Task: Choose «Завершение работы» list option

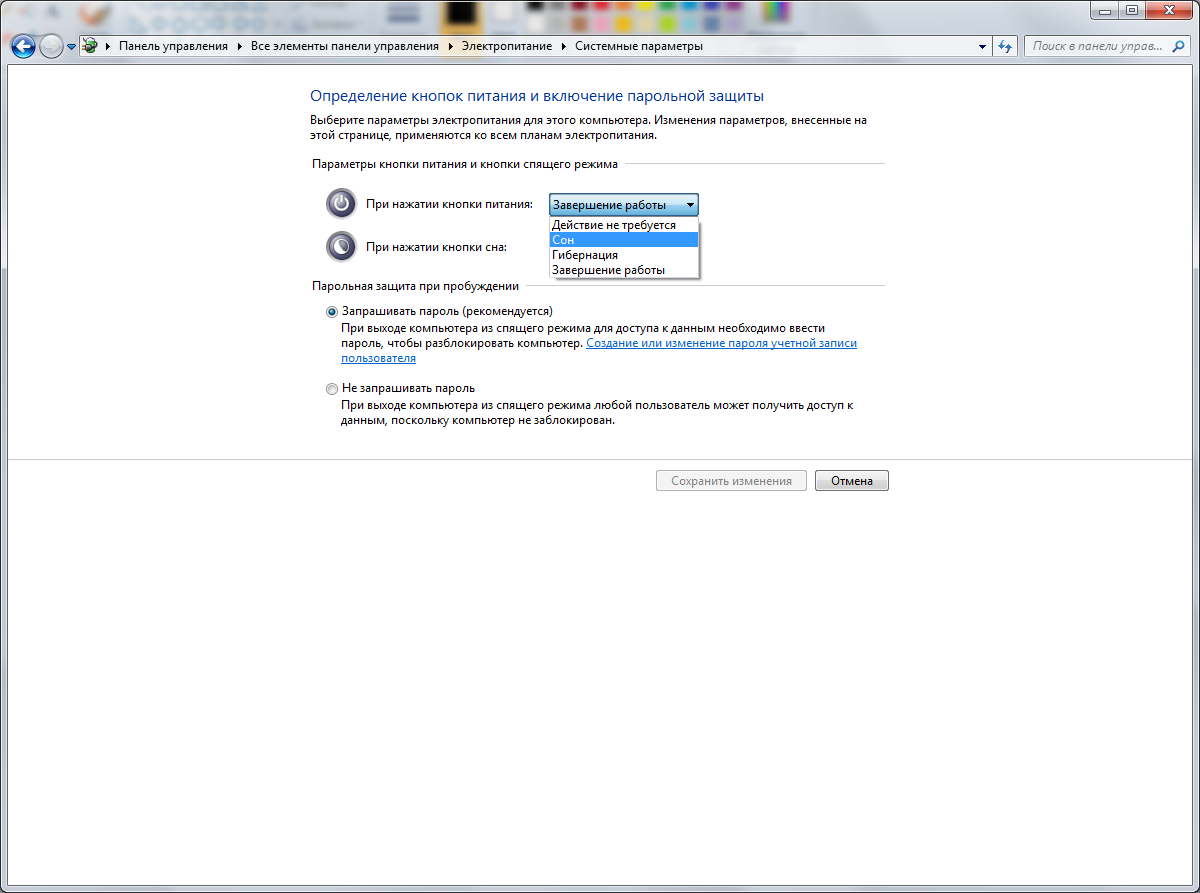Action: click(x=624, y=270)
